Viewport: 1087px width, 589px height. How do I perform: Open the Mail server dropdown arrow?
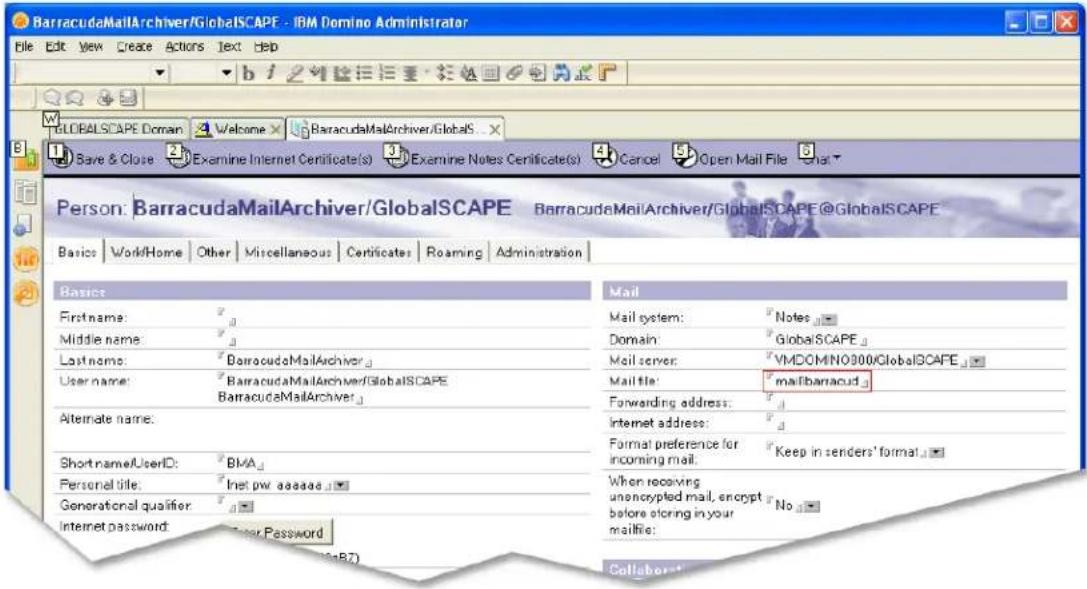(x=977, y=361)
